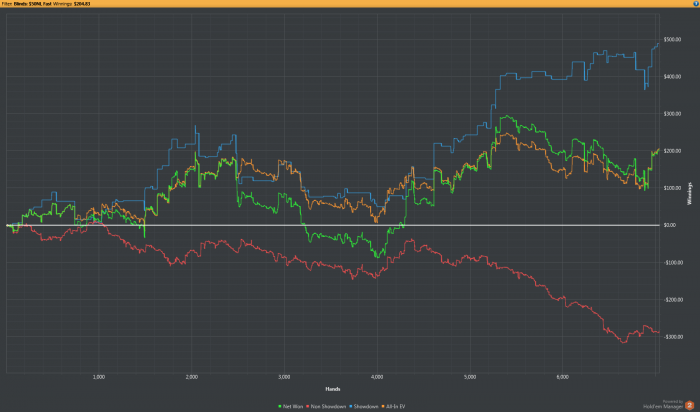
Task: Click the $500.00 y-axis label
Action: click(x=673, y=40)
